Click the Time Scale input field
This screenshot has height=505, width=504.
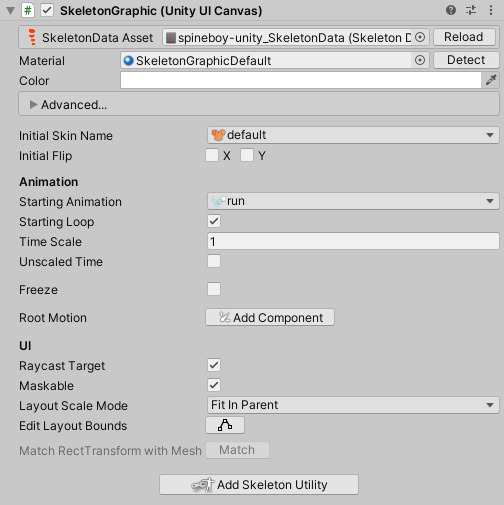pos(353,241)
